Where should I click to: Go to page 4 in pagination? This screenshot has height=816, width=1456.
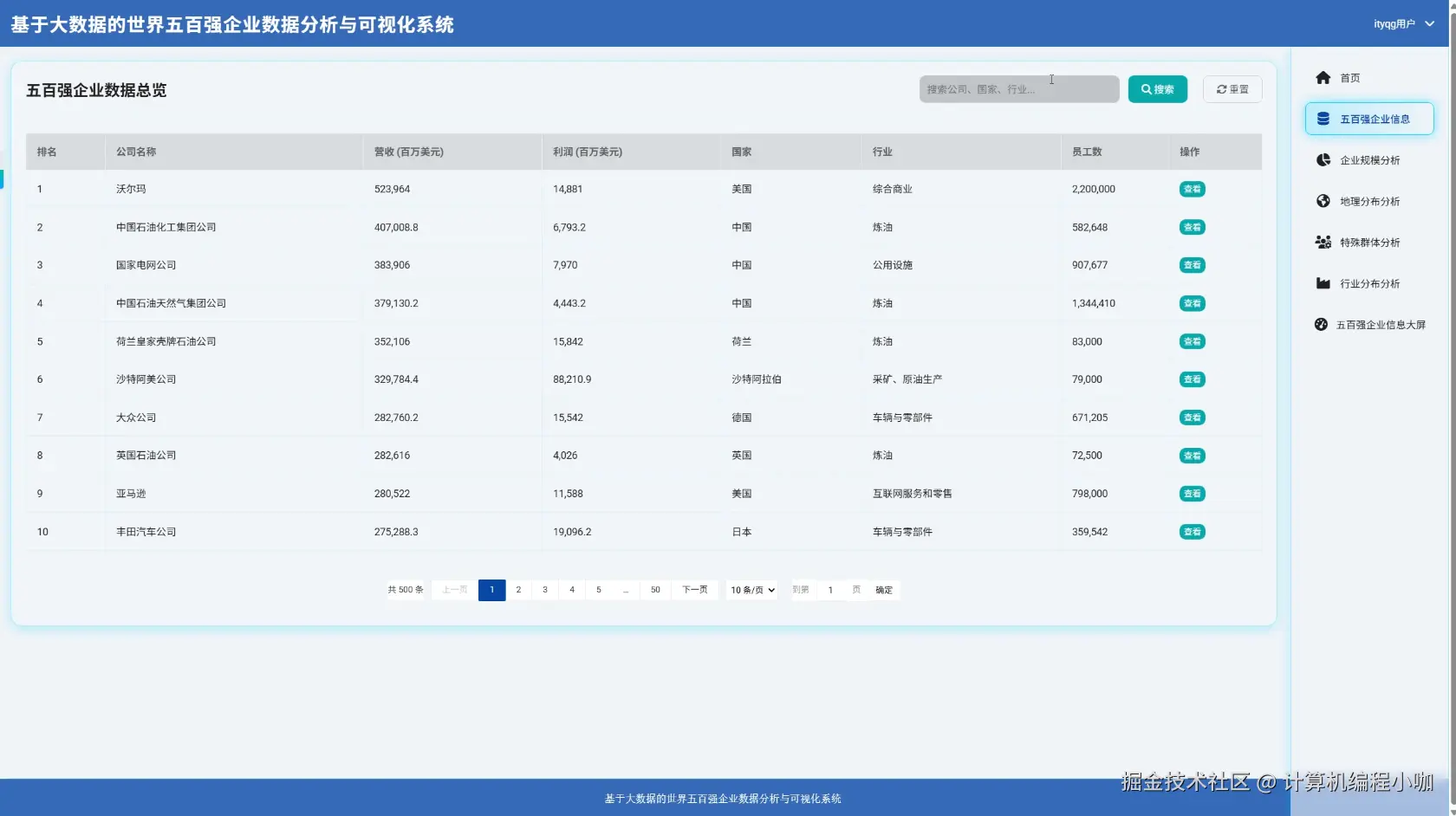pos(572,590)
